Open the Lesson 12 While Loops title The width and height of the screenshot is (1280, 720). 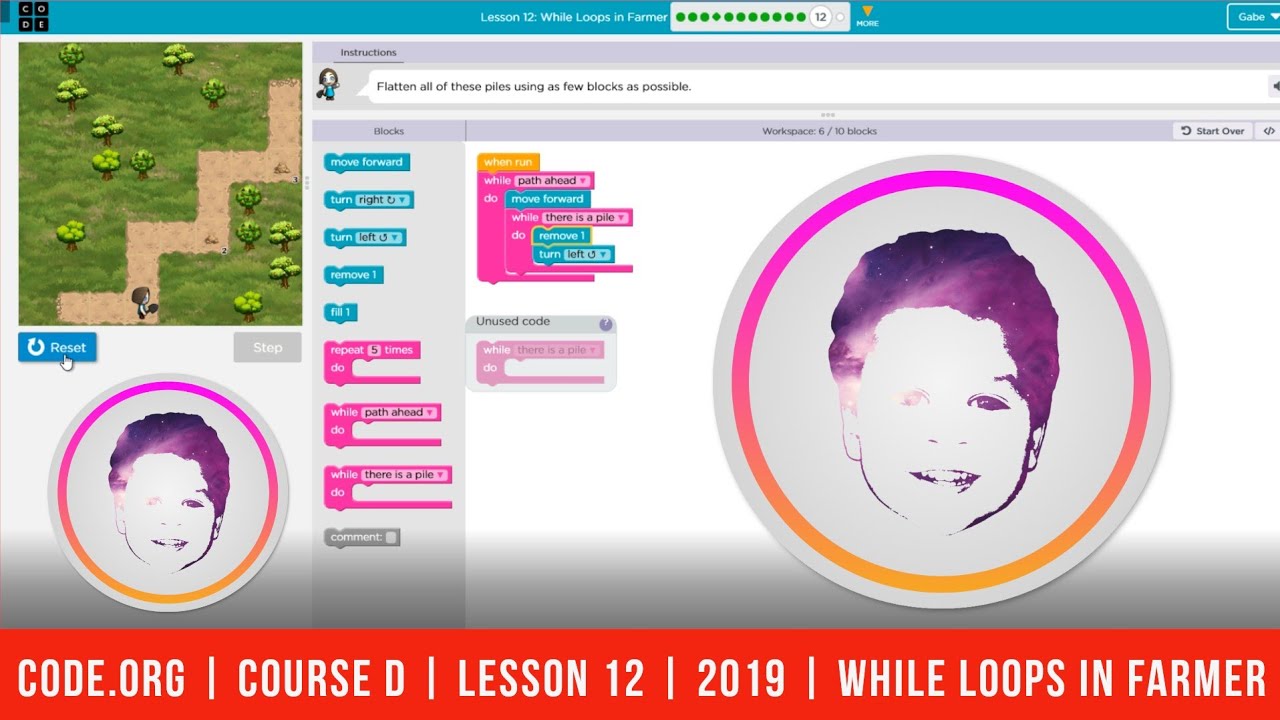[x=573, y=17]
